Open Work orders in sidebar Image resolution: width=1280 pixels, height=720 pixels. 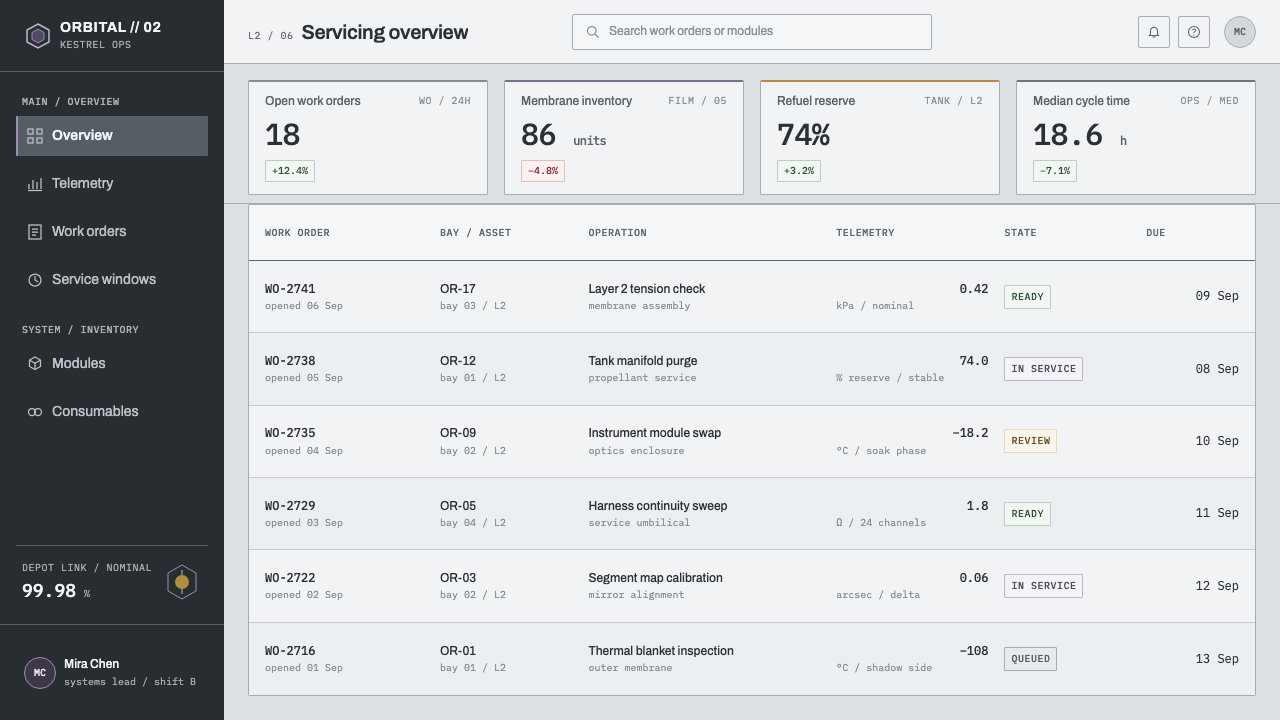click(112, 232)
